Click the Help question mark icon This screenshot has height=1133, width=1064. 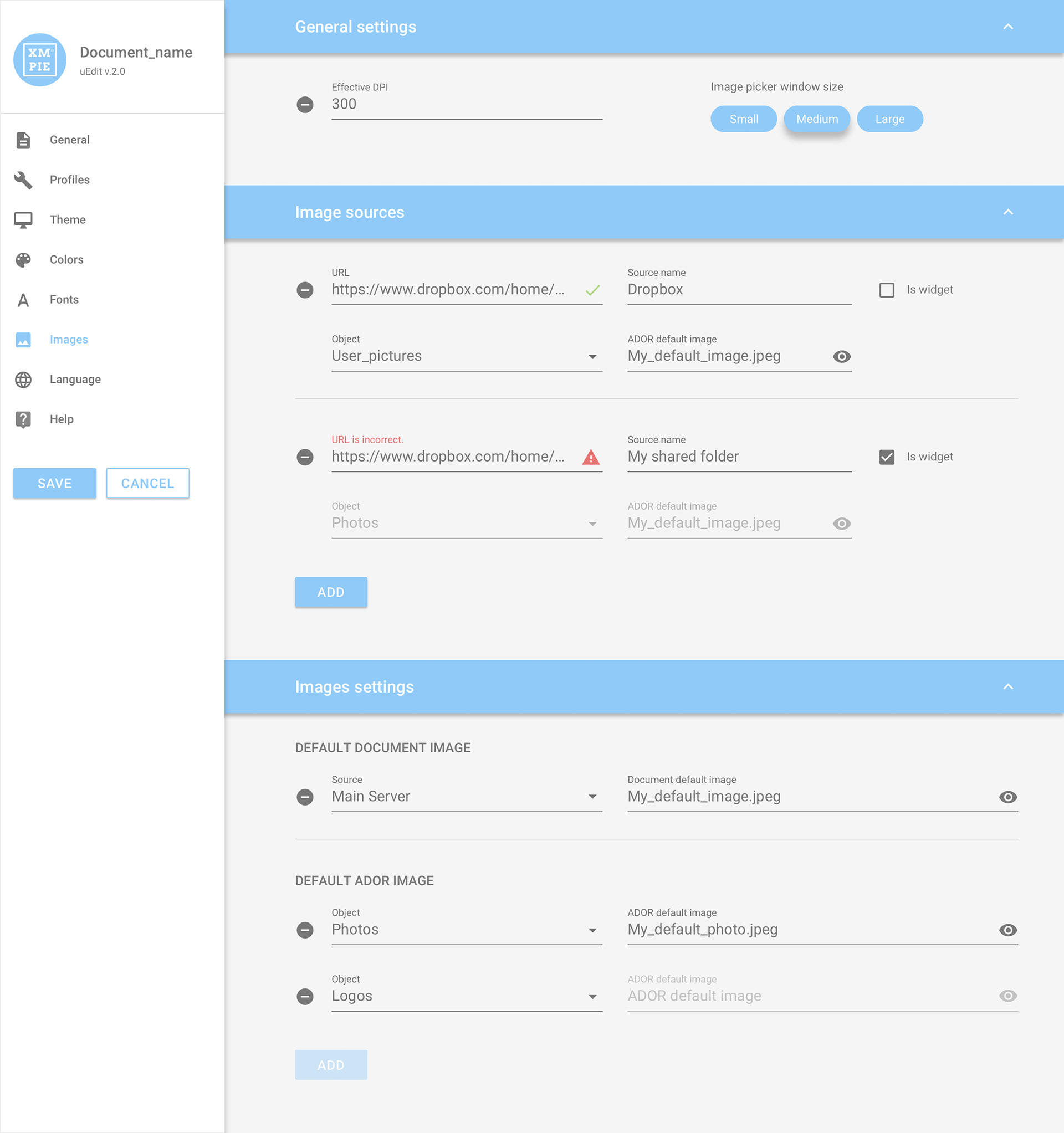click(23, 419)
